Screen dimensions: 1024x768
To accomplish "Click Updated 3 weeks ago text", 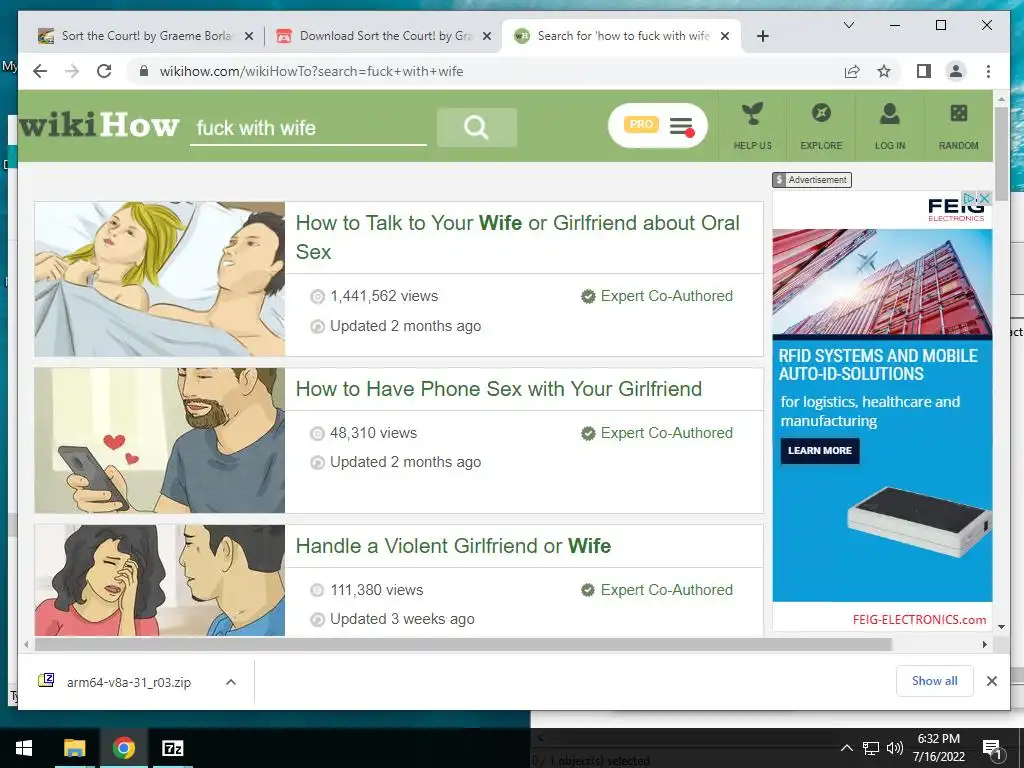I will click(x=402, y=619).
